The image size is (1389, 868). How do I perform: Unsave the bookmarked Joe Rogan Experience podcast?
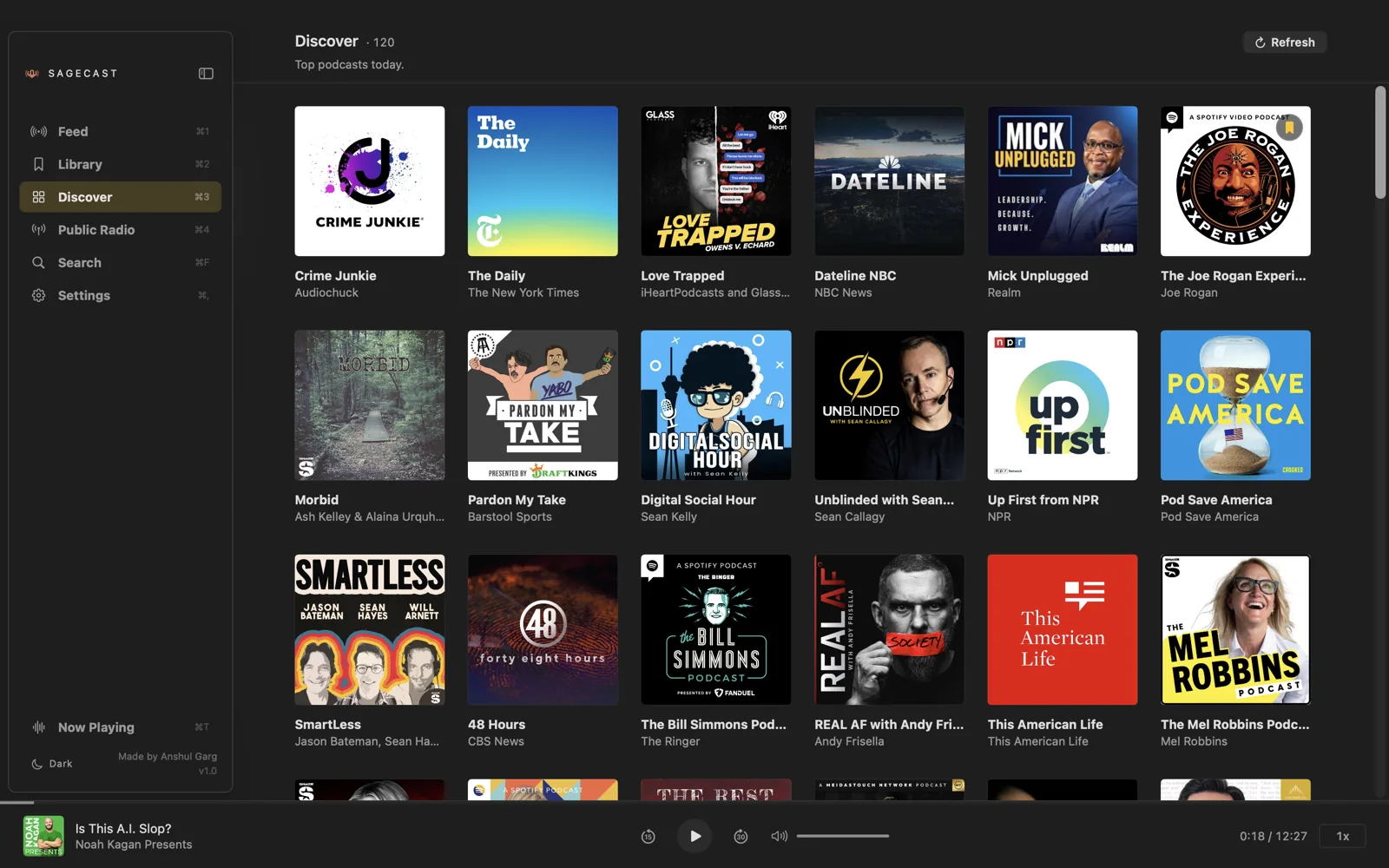pos(1291,126)
